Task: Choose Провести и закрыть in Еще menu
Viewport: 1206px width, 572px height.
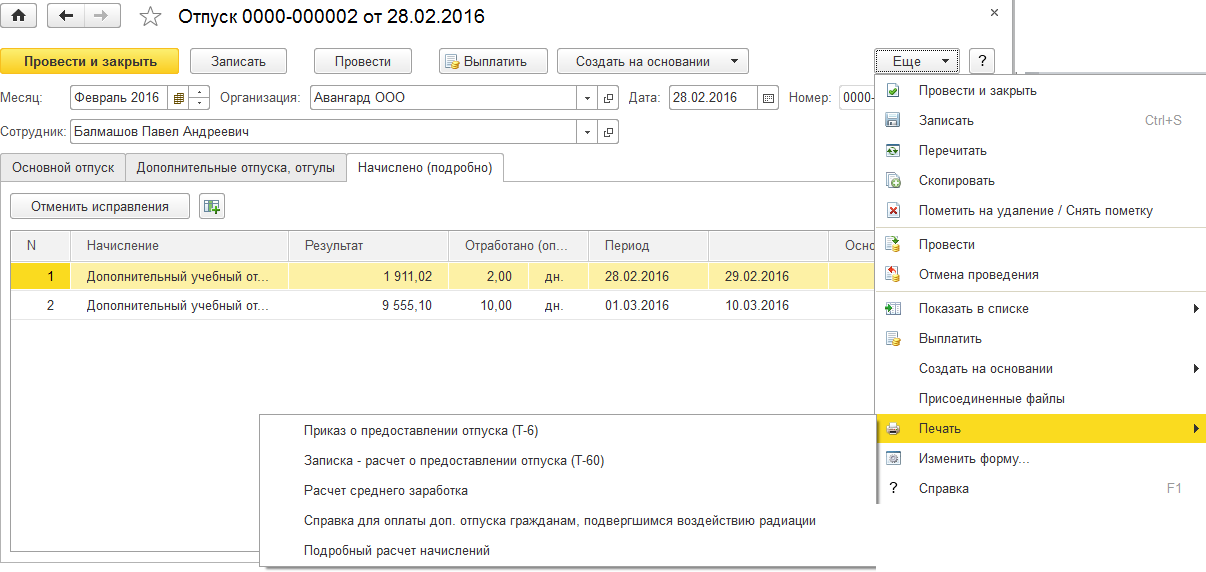Action: [1040, 91]
